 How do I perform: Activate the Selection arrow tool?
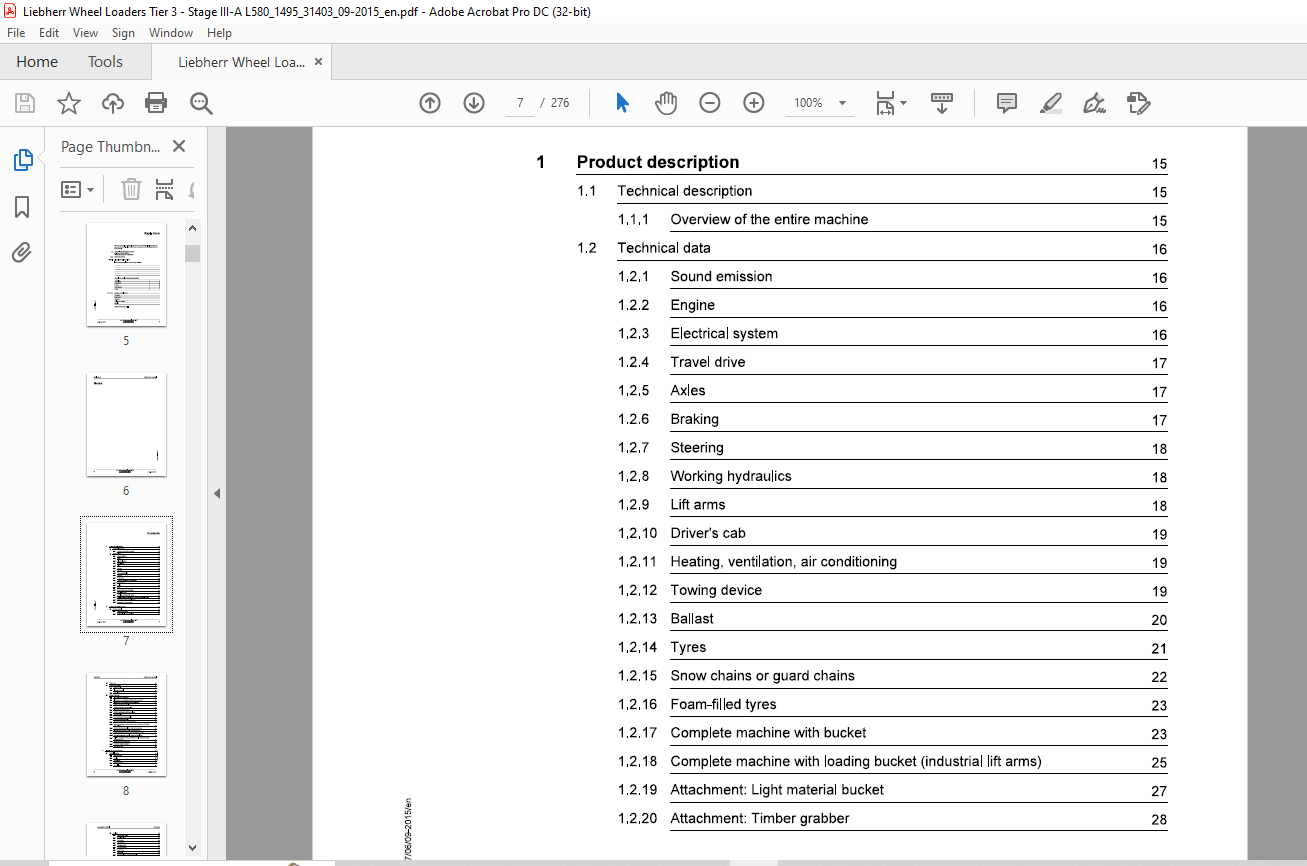pos(622,103)
